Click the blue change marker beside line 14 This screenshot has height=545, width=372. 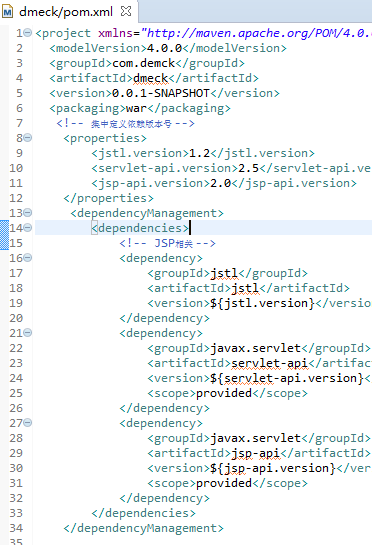pyautogui.click(x=4, y=235)
